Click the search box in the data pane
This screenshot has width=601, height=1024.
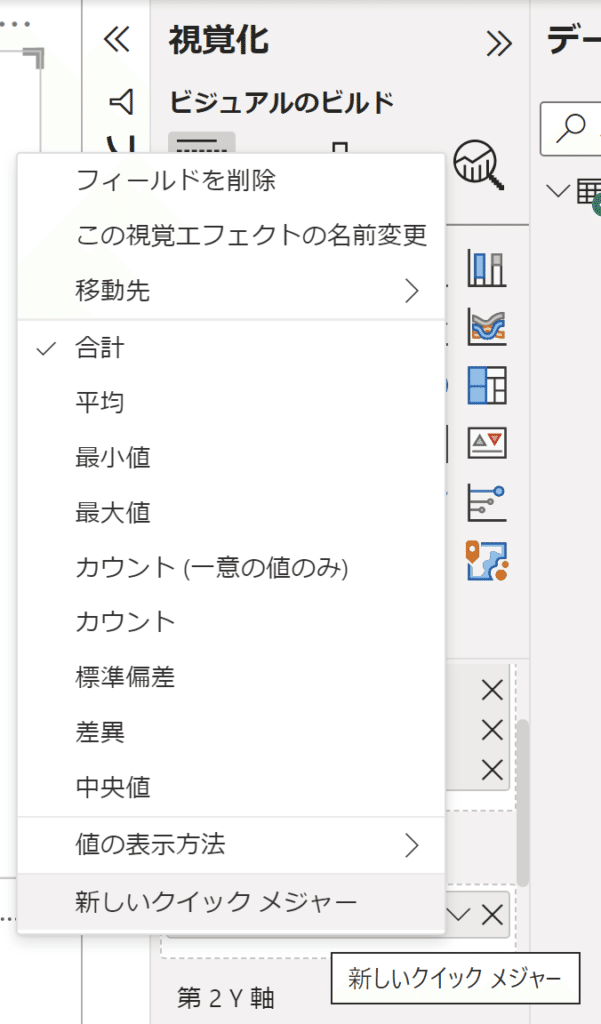tap(574, 127)
